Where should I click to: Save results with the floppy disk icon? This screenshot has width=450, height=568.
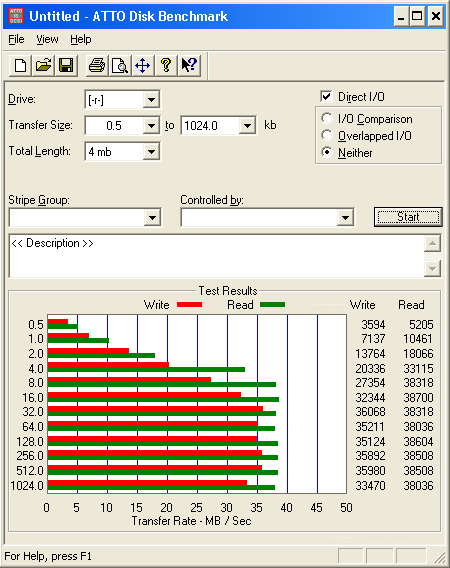(x=66, y=66)
